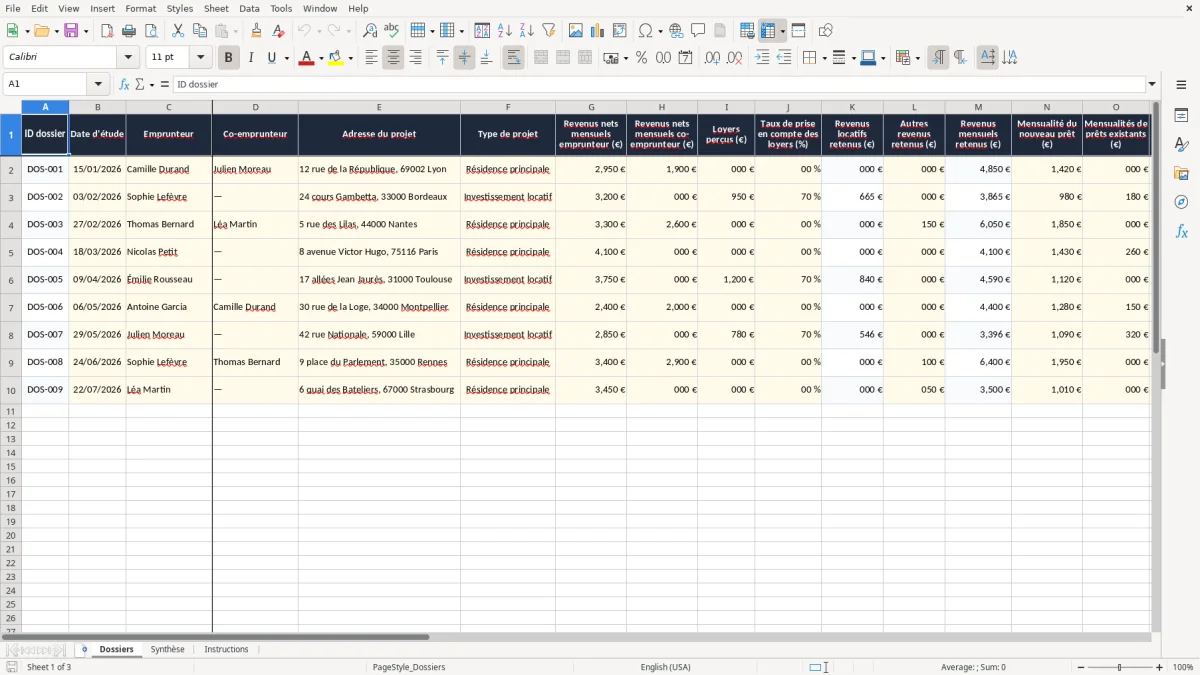Open the Font Name dropdown
Image resolution: width=1200 pixels, height=675 pixels.
coord(128,58)
